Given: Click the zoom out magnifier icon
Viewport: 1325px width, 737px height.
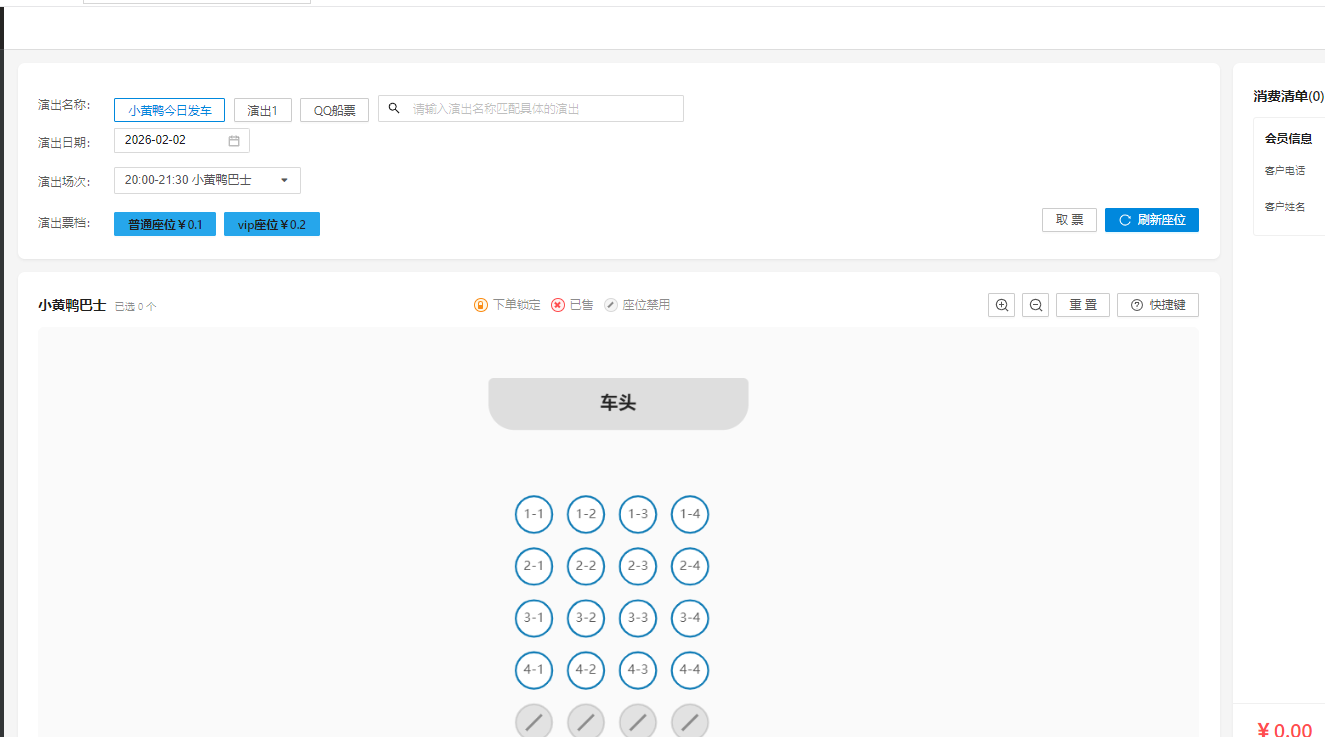Looking at the screenshot, I should pyautogui.click(x=1035, y=305).
